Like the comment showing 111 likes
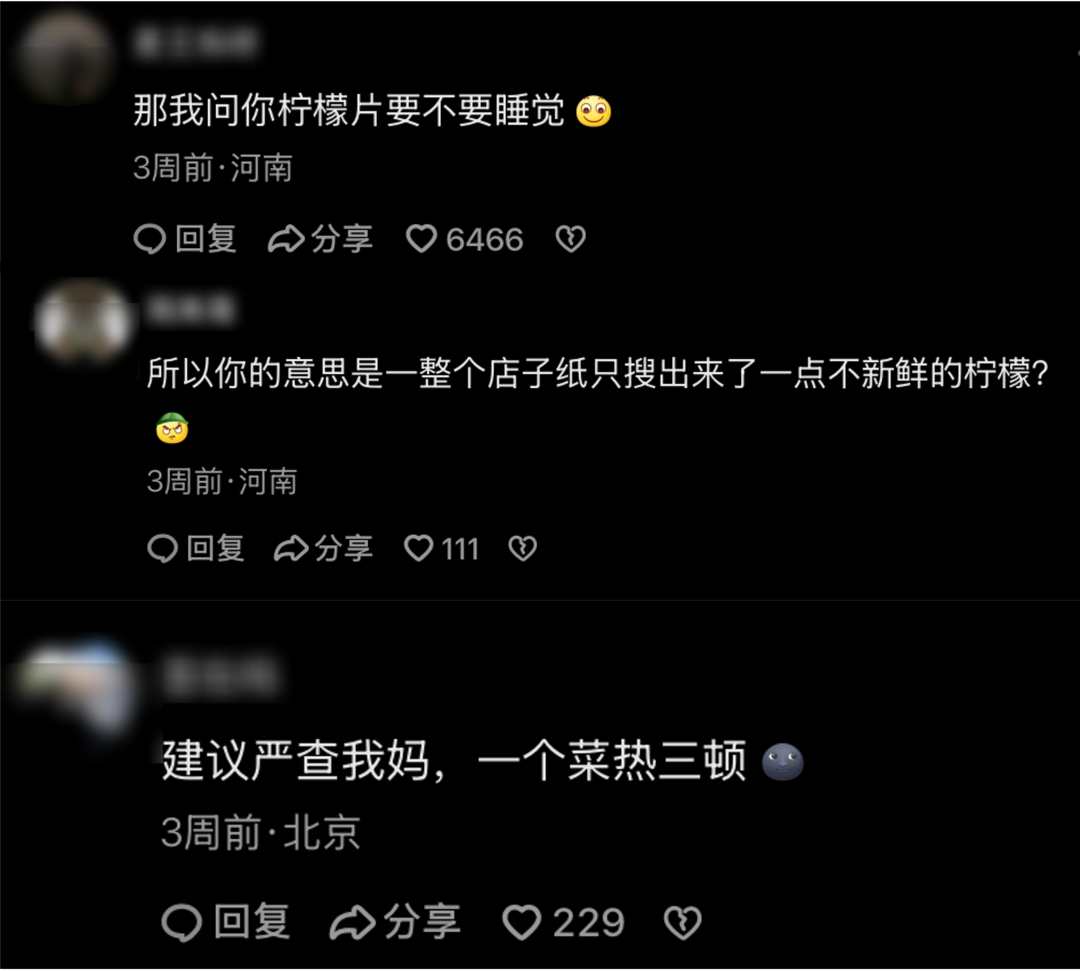The image size is (1080, 971). point(442,549)
